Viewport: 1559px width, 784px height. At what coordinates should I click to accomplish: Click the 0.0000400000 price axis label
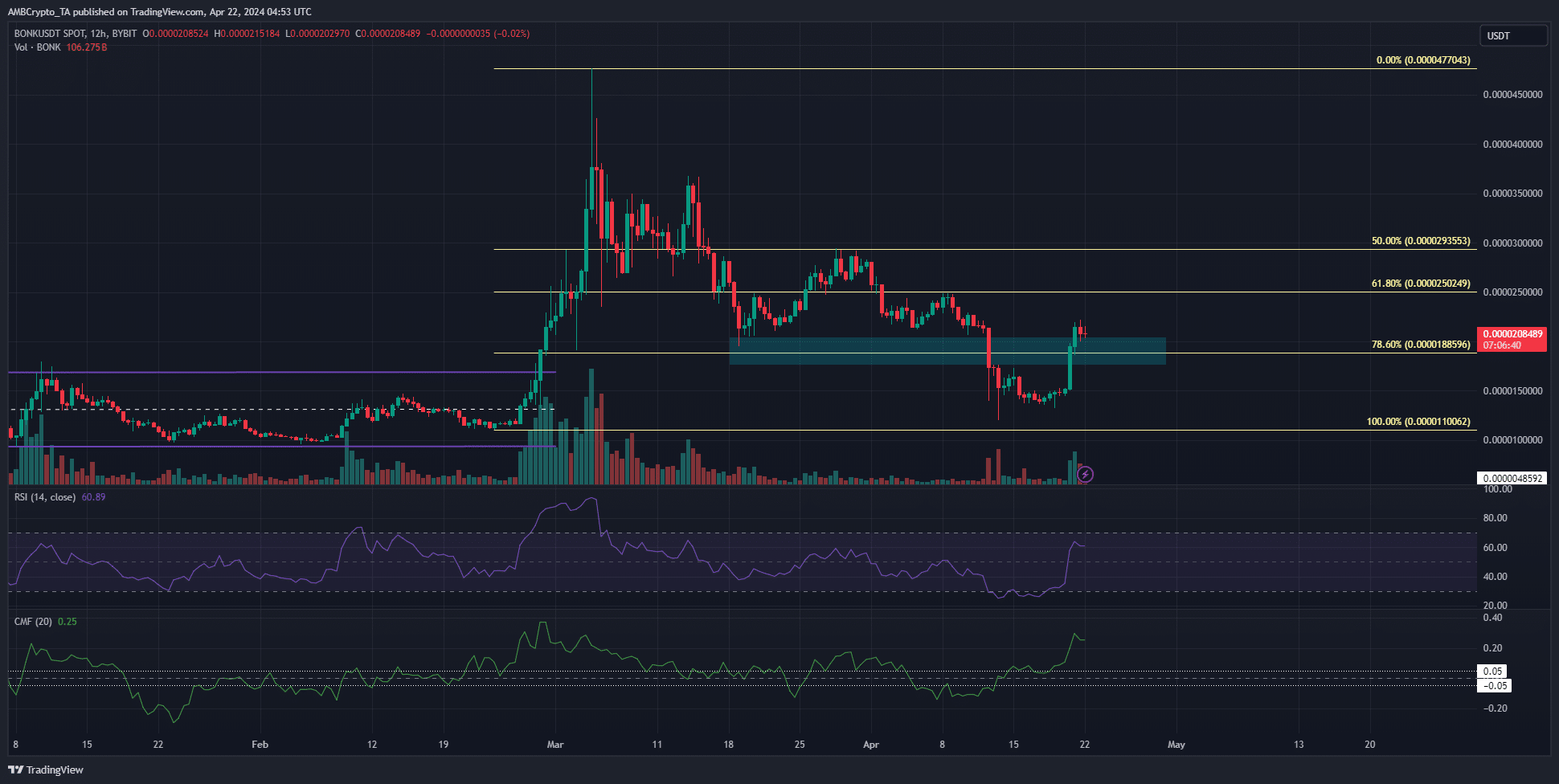1512,145
